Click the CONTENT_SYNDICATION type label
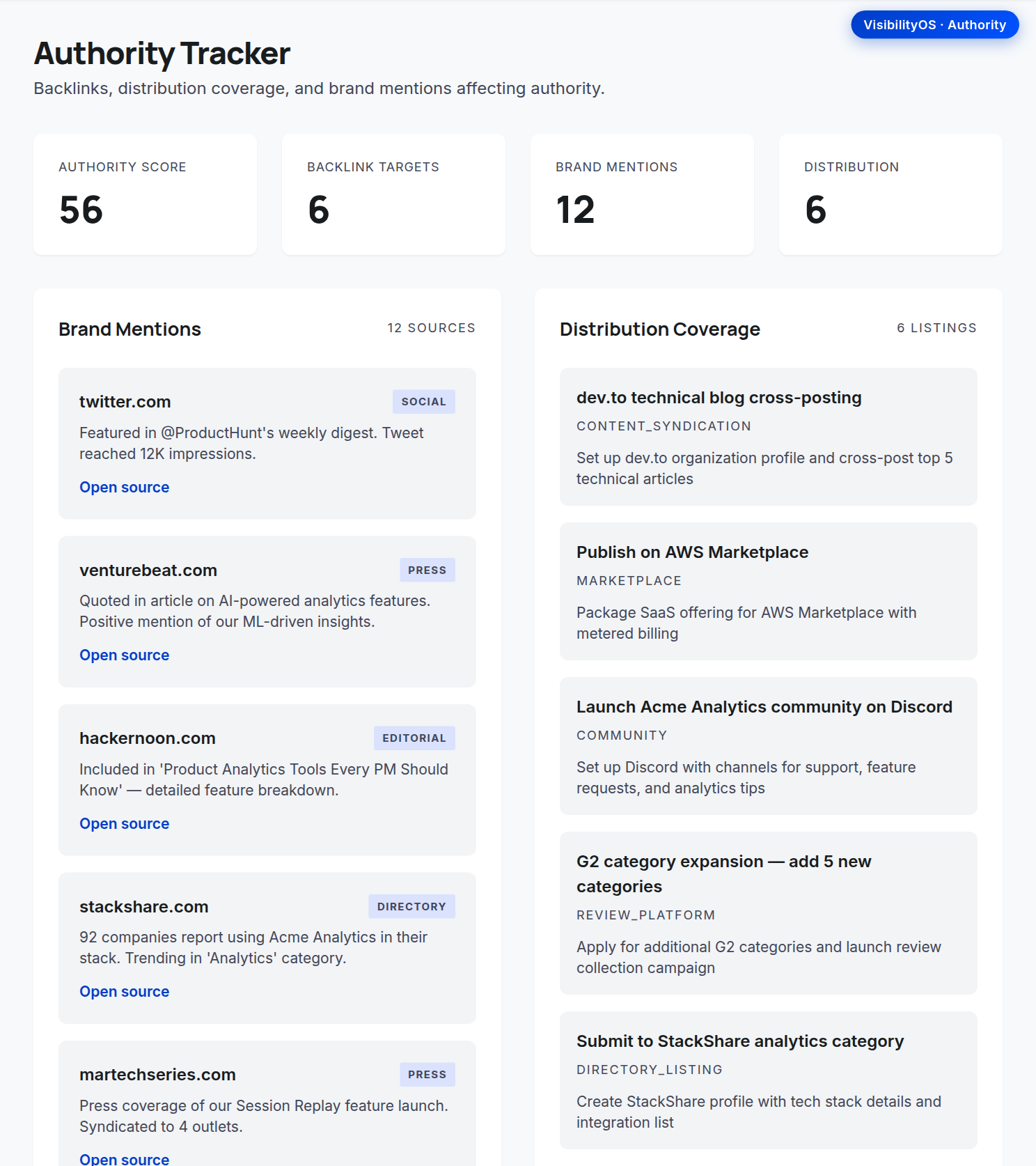Viewport: 1036px width, 1166px height. click(x=664, y=426)
